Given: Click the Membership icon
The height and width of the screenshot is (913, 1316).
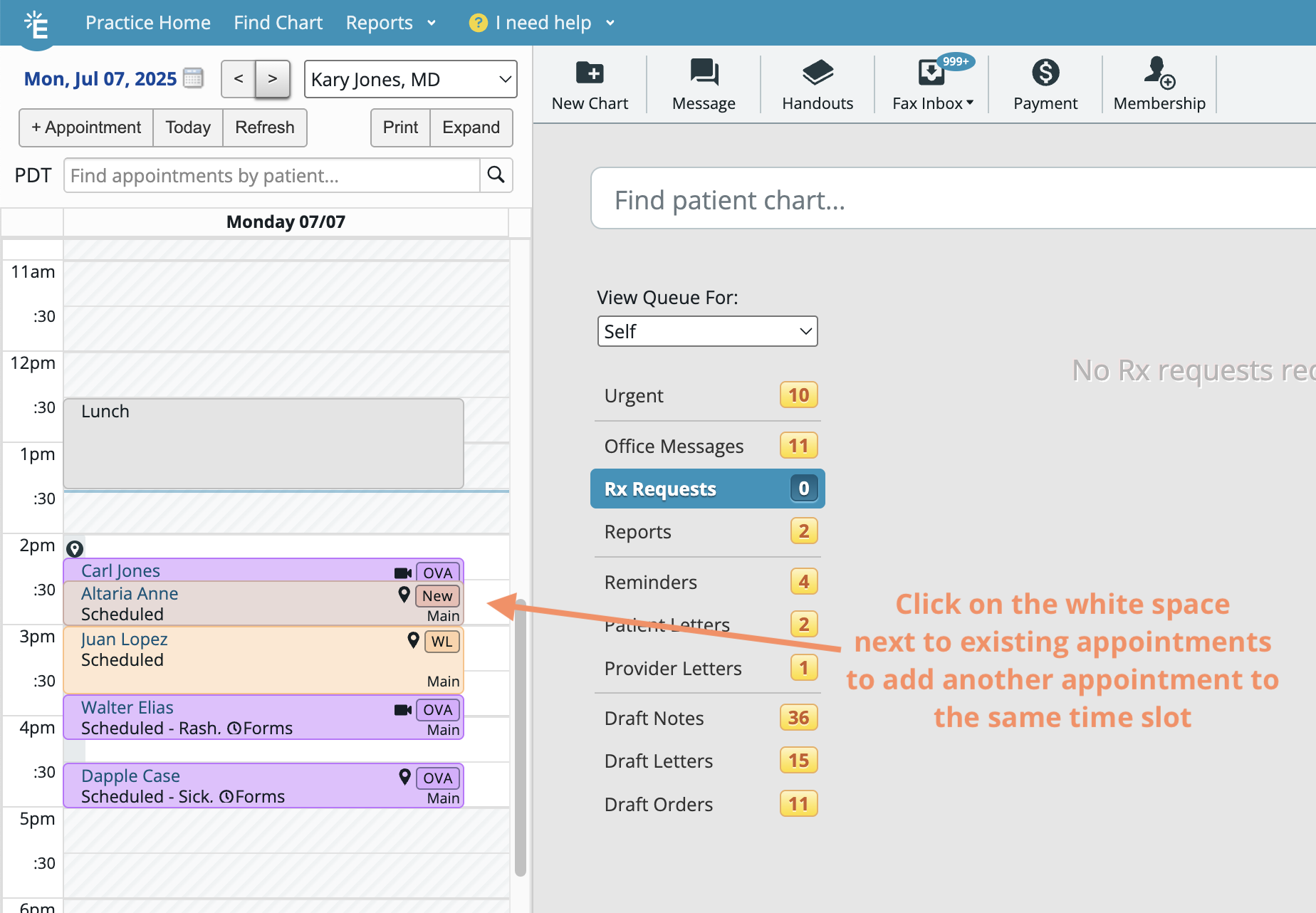Looking at the screenshot, I should (1159, 73).
